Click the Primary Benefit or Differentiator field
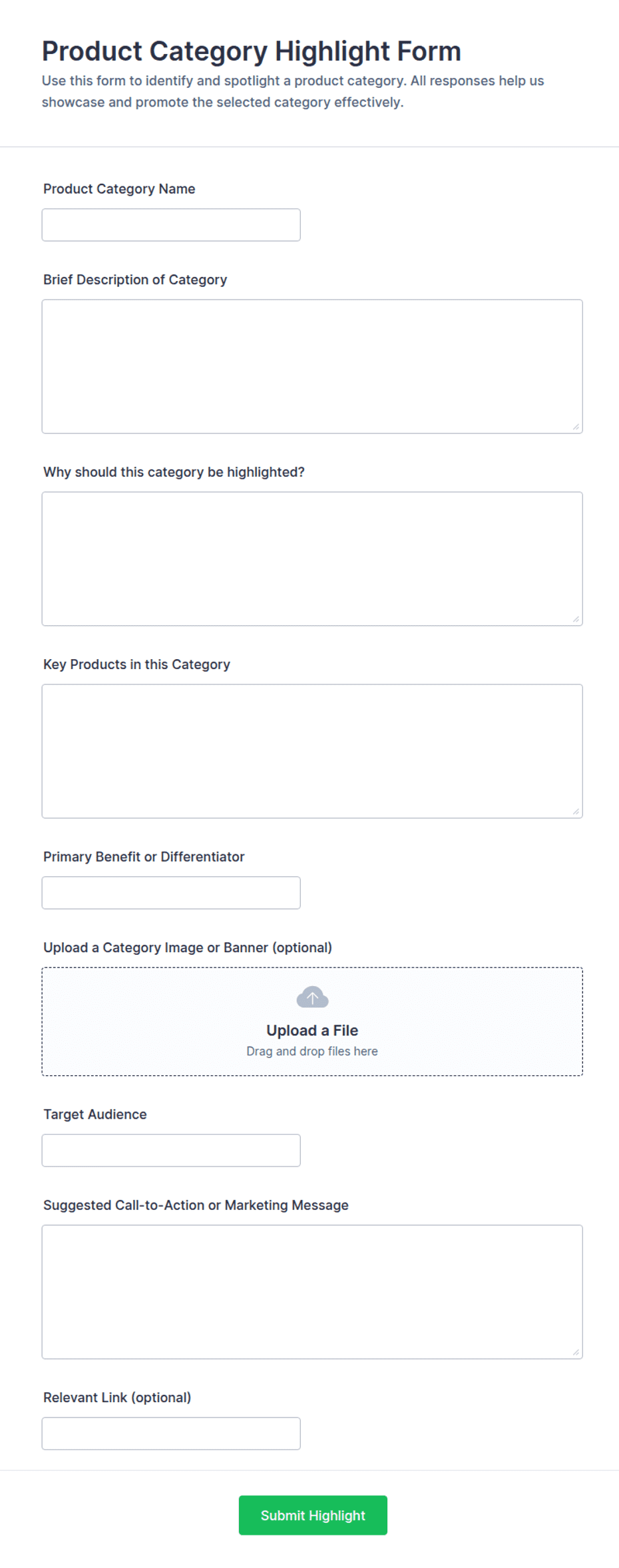 pos(171,893)
